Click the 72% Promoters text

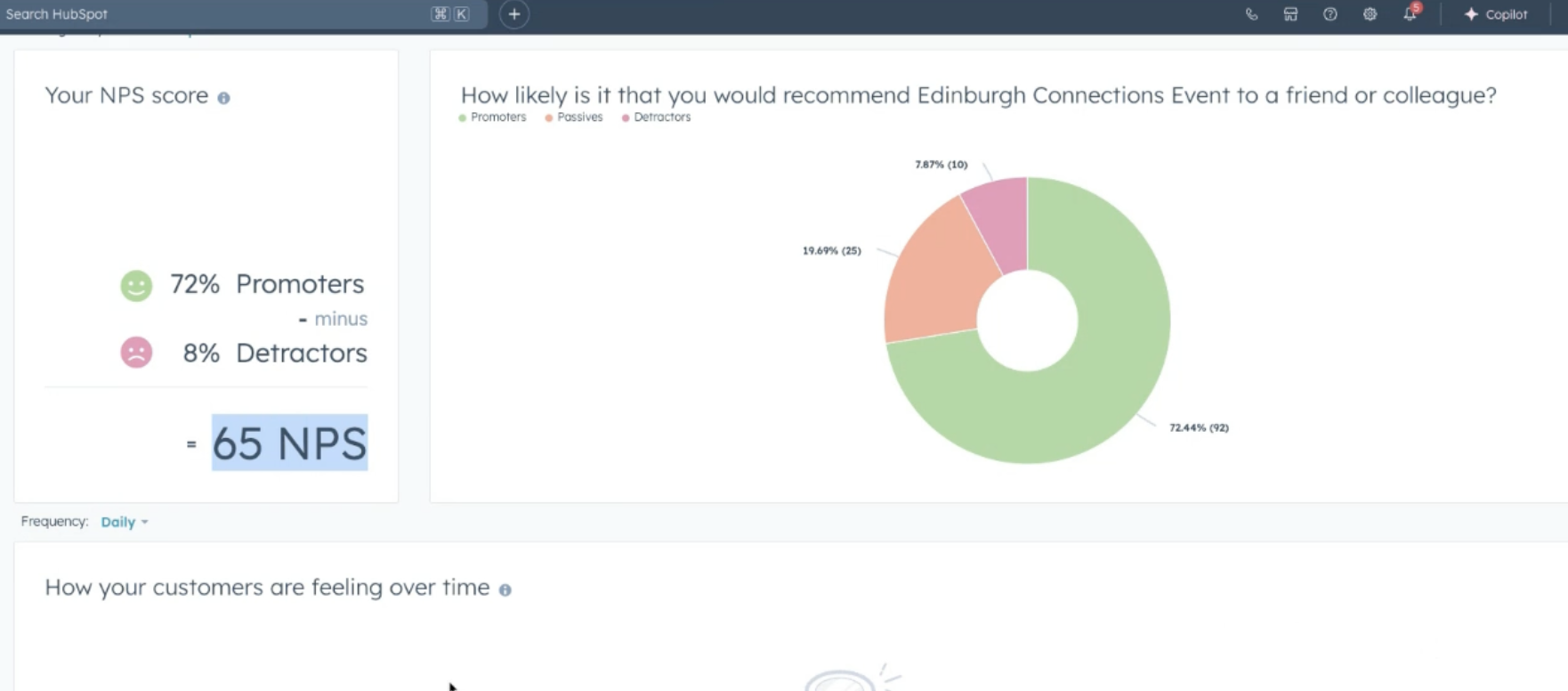click(267, 284)
